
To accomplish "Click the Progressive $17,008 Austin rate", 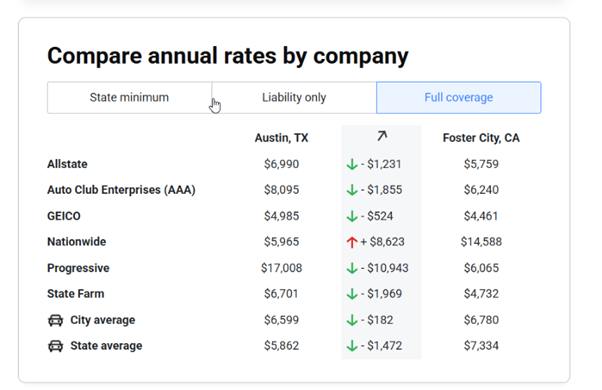I will (281, 268).
